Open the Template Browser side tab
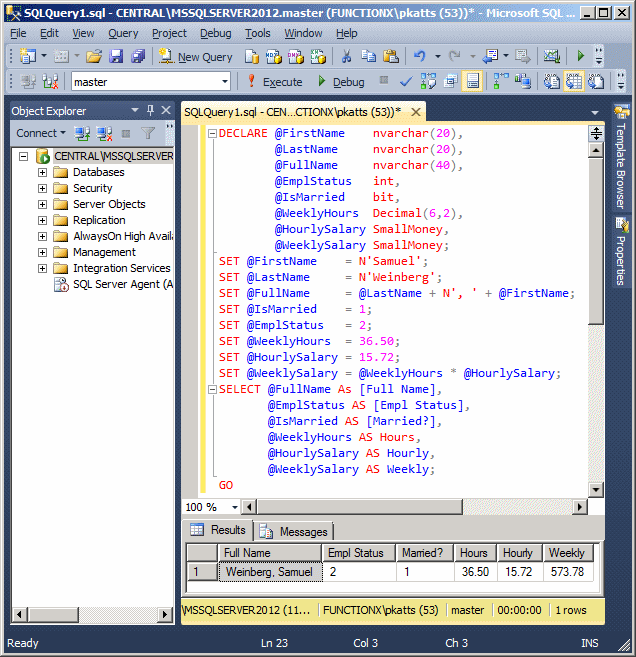Viewport: 636px width, 657px height. point(622,157)
